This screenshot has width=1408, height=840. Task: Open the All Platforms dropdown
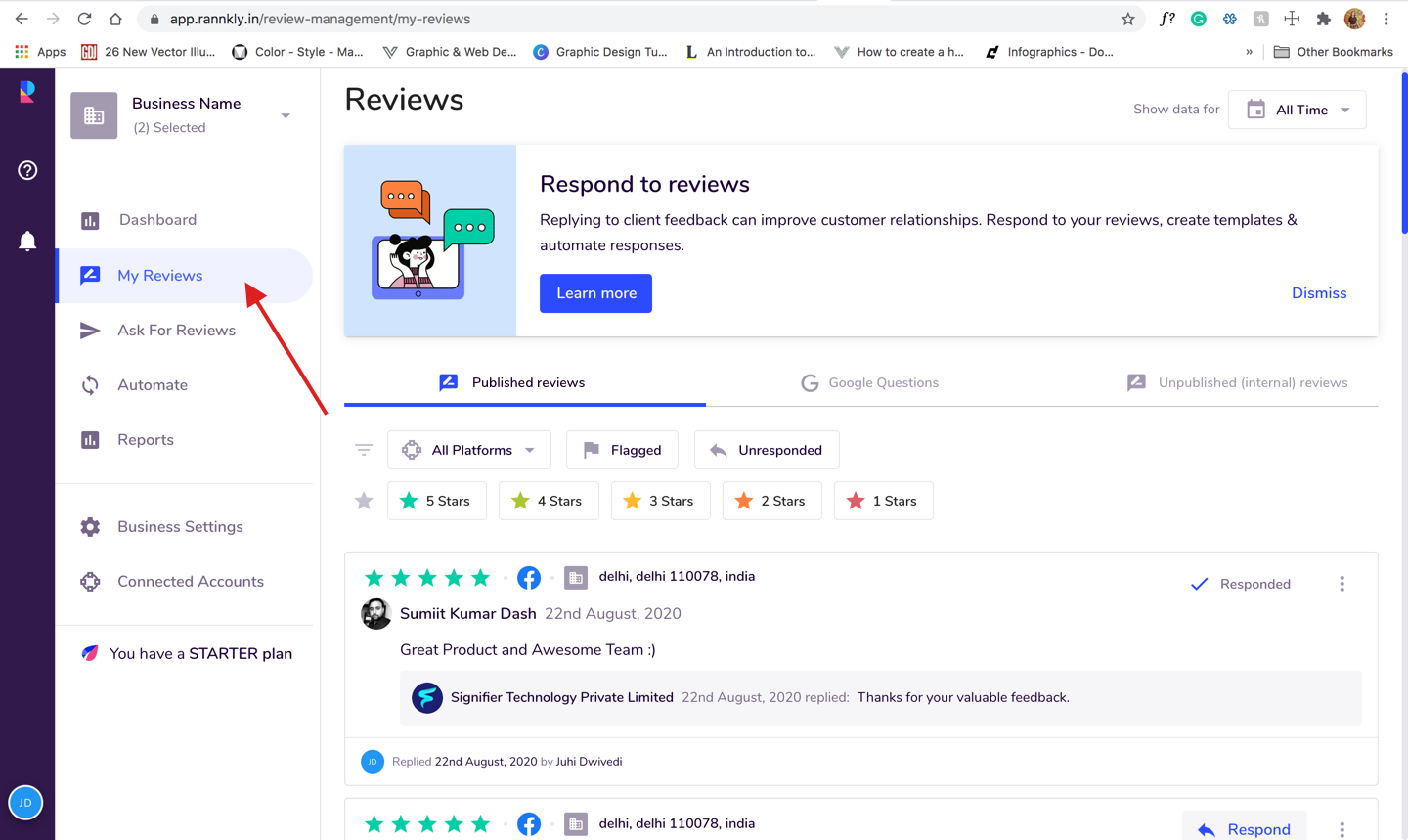pos(469,450)
